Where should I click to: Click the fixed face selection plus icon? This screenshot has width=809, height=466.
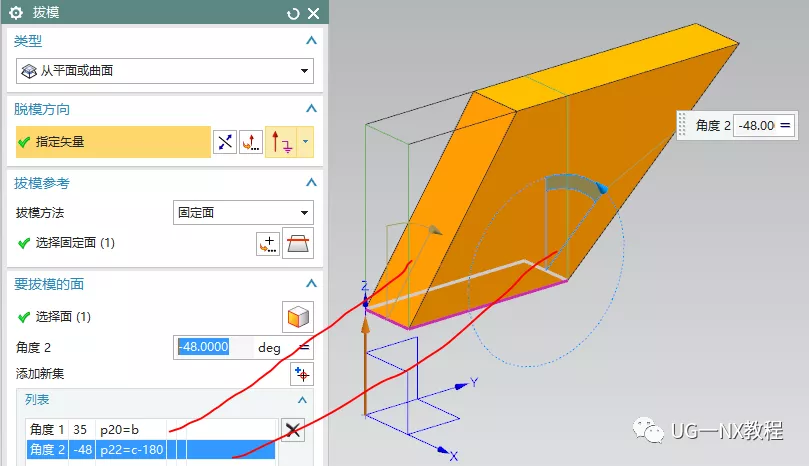[268, 243]
